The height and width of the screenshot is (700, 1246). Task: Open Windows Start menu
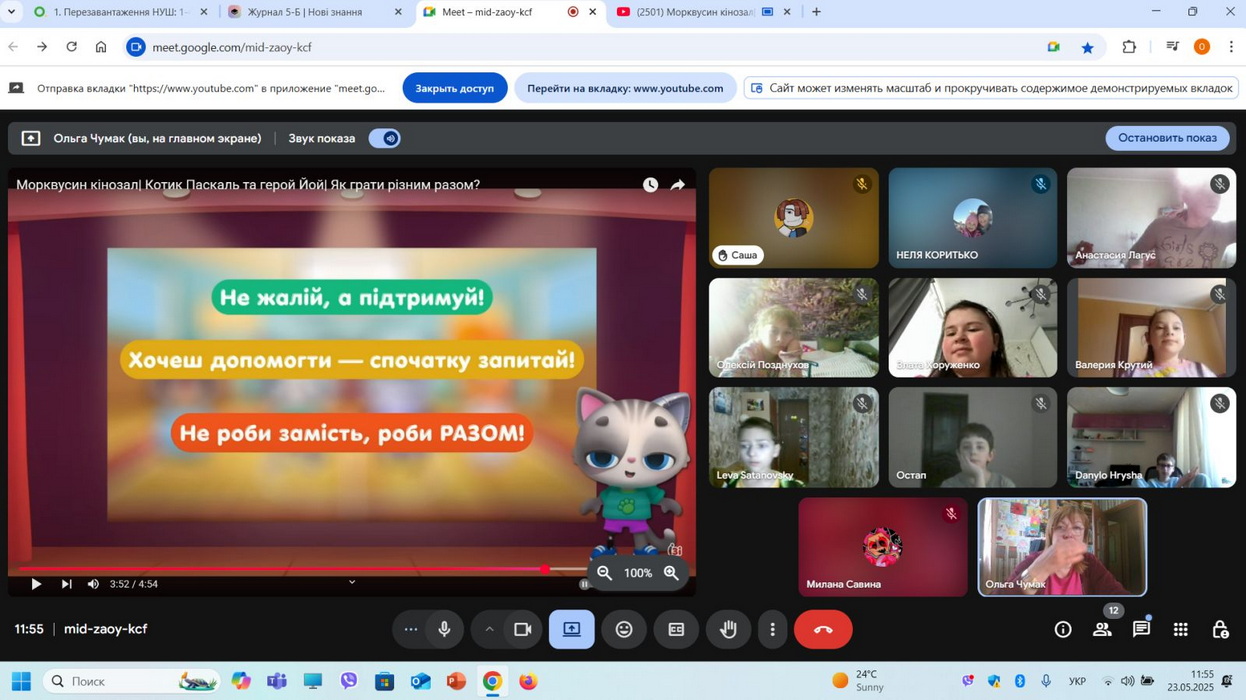[21, 681]
